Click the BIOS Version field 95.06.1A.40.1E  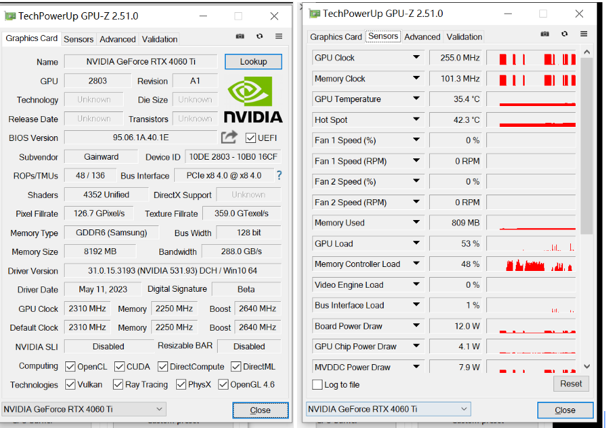141,138
